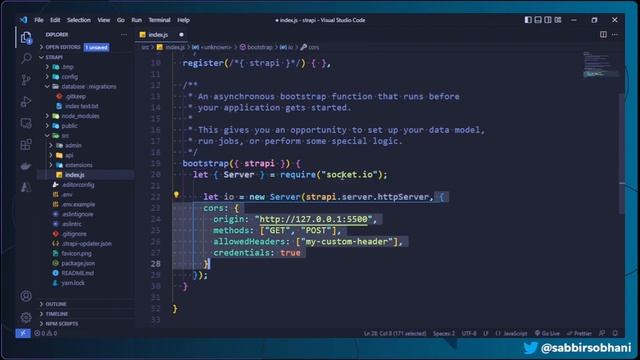Click the unsaved dot on index.js tab
Image resolution: width=640 pixels, height=360 pixels.
(x=181, y=35)
